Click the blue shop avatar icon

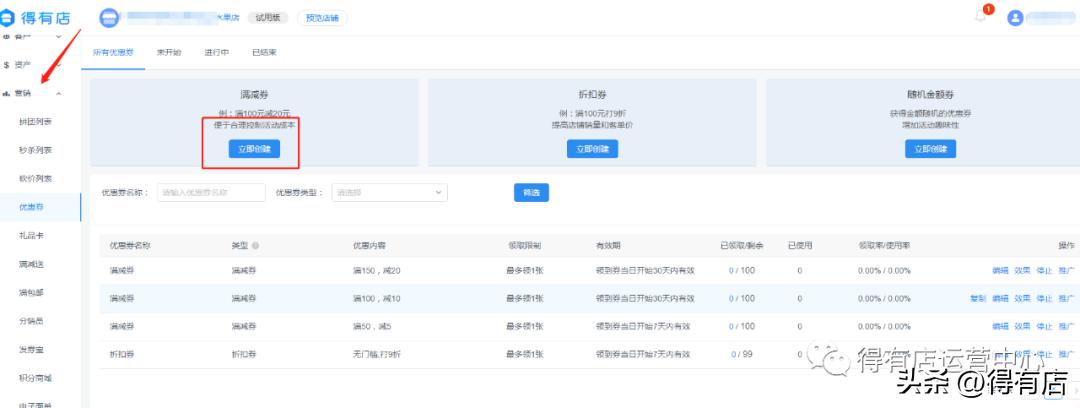pos(109,18)
